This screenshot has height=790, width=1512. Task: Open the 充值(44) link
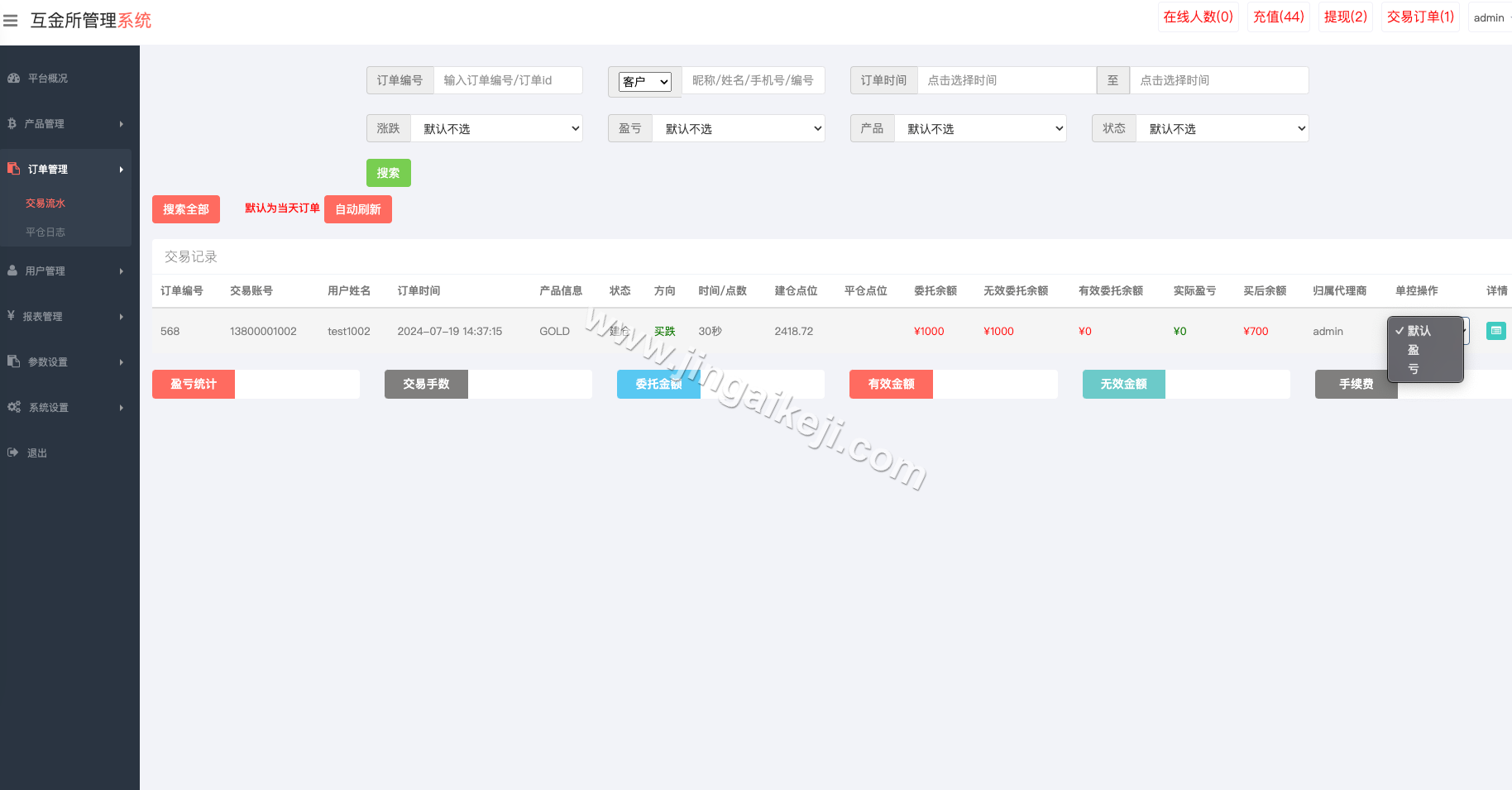(1279, 17)
